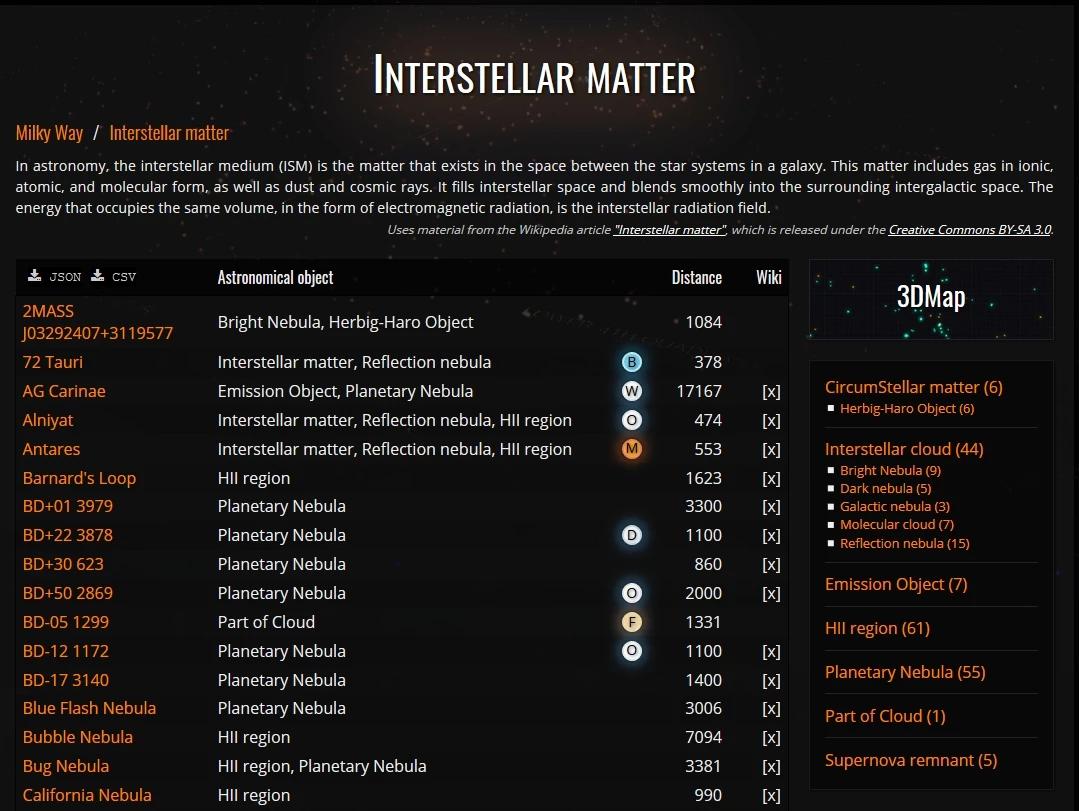This screenshot has width=1079, height=811.
Task: Open the 3DMap thumbnail
Action: (x=930, y=299)
